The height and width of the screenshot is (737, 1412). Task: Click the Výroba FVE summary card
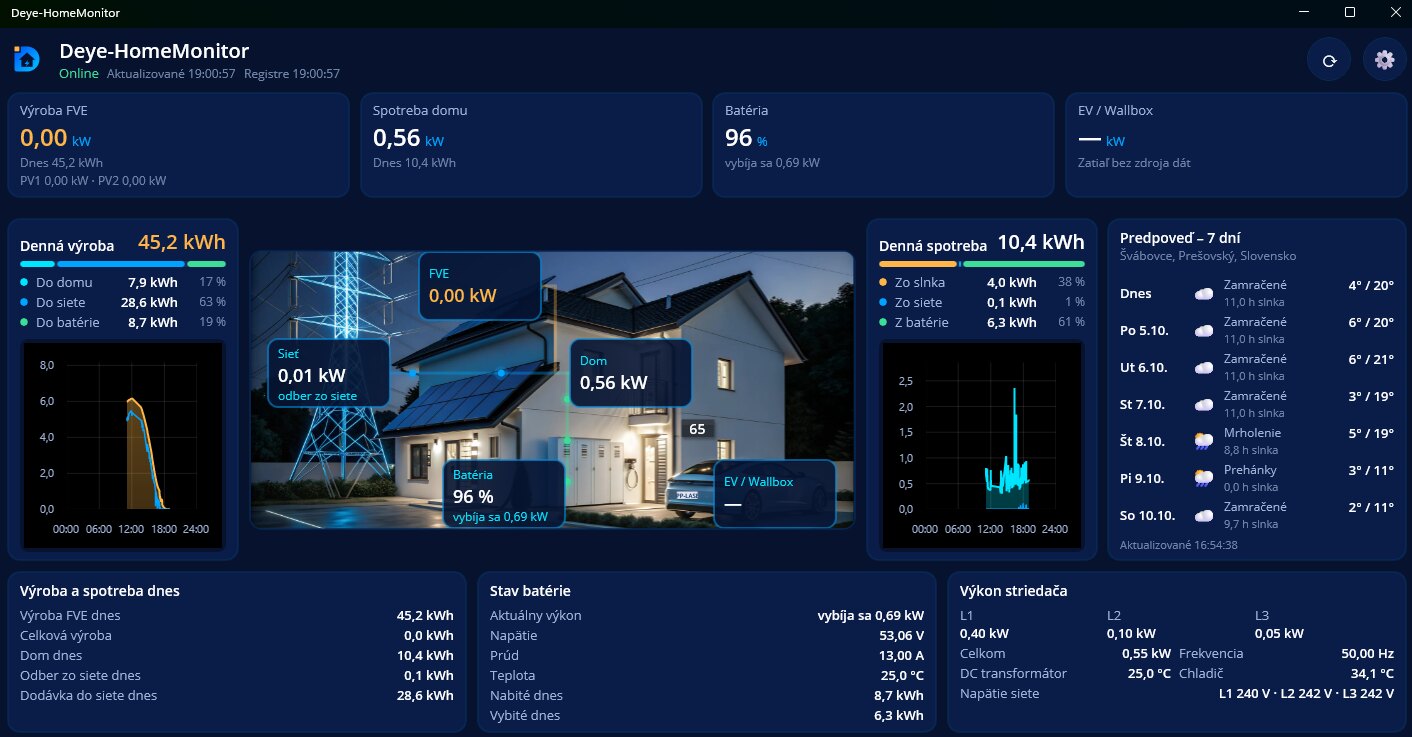[x=178, y=145]
